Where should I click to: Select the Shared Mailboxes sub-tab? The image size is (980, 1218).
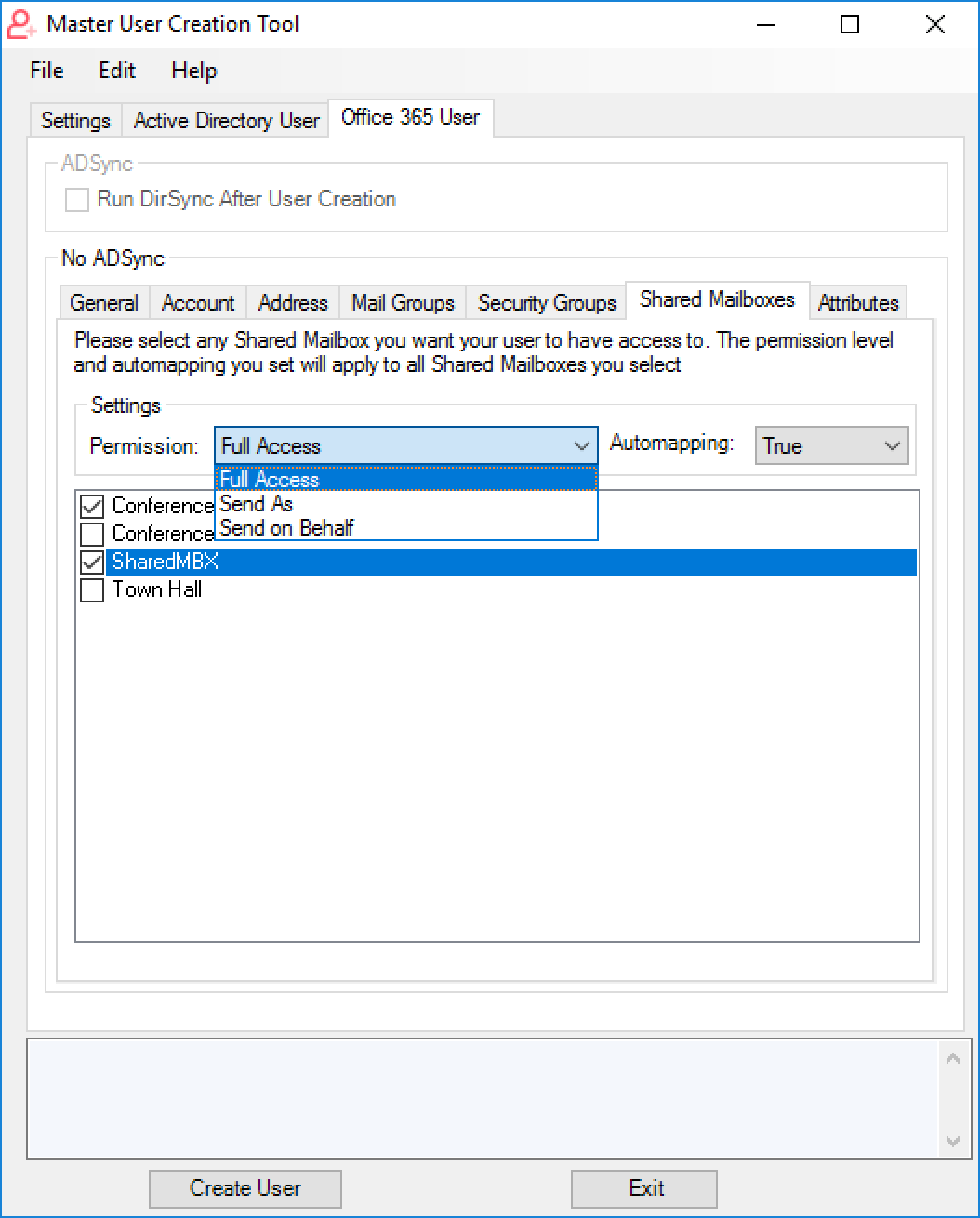pos(717,299)
